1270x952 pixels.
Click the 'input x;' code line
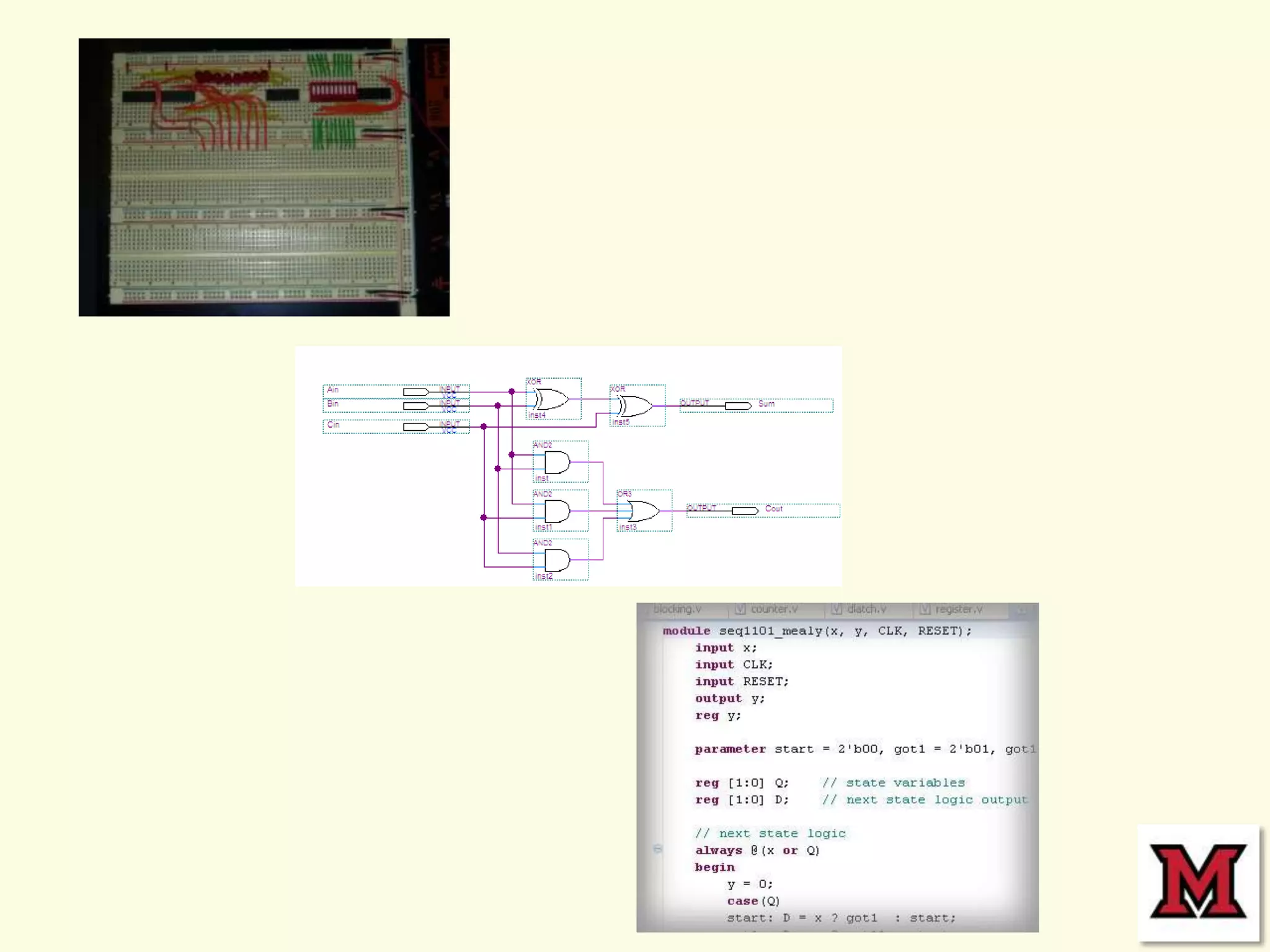[x=726, y=648]
